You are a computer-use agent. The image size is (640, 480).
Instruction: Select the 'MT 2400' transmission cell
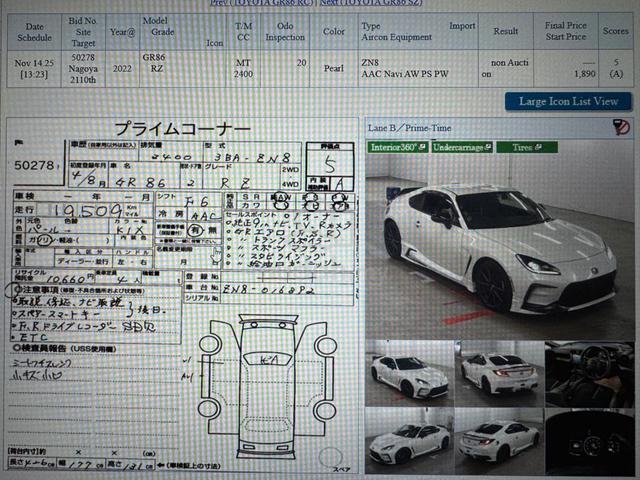click(243, 69)
